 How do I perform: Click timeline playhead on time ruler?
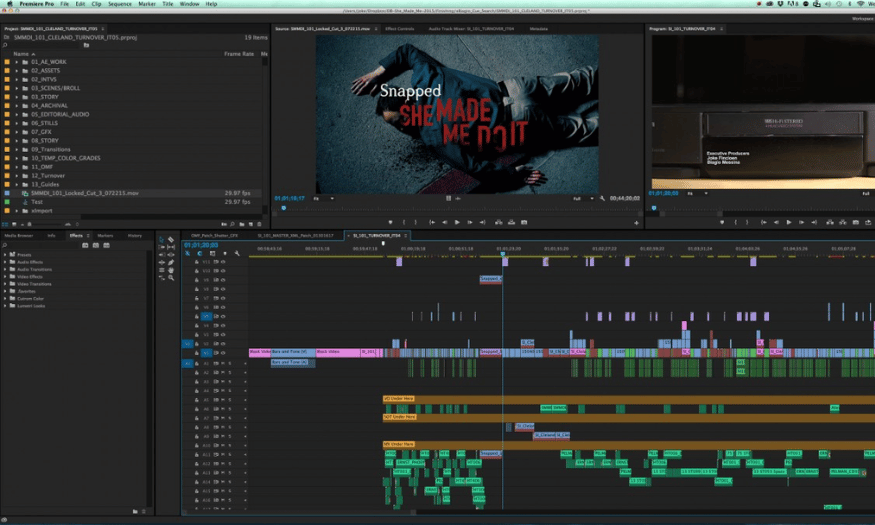502,254
